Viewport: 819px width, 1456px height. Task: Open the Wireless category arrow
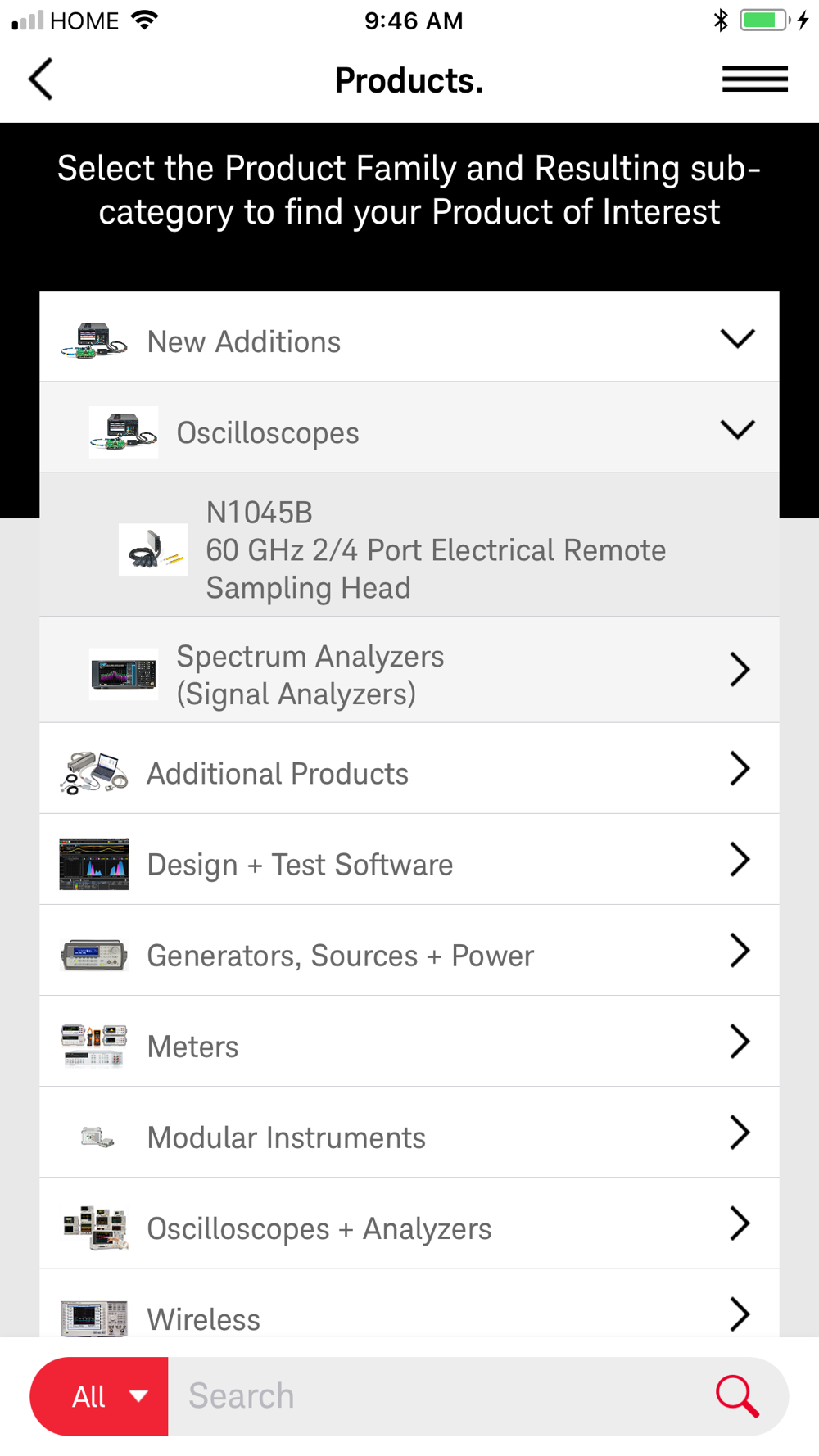click(x=740, y=1314)
